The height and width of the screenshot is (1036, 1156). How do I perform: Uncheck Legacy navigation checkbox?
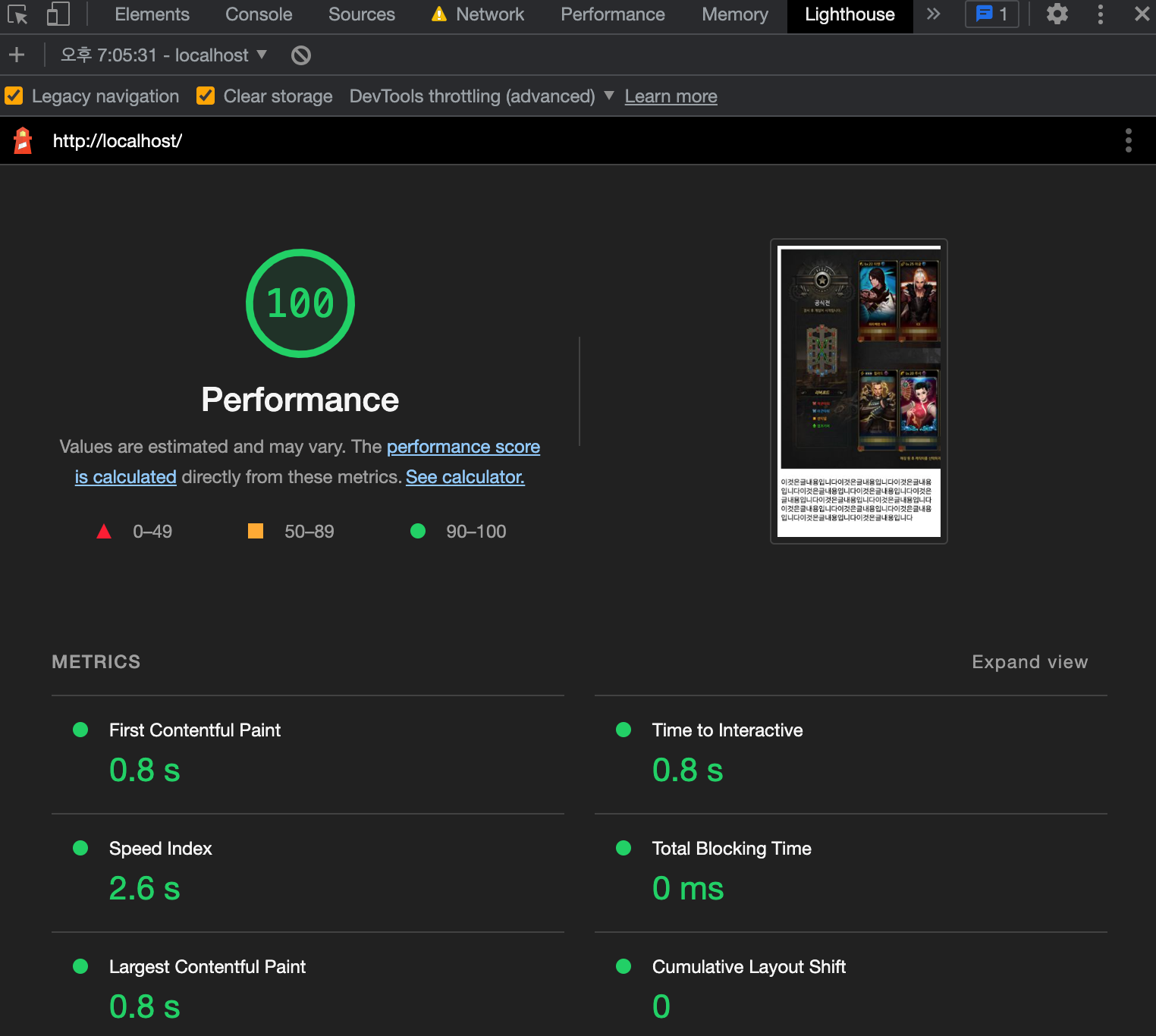(x=14, y=96)
